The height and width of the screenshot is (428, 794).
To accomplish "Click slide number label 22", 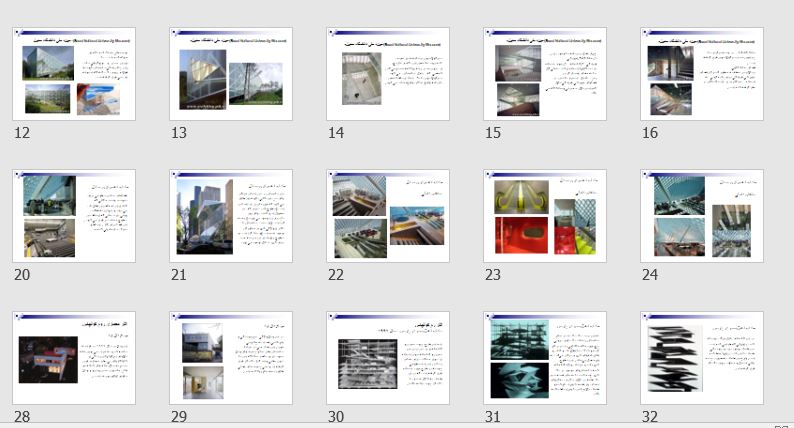I will (336, 275).
